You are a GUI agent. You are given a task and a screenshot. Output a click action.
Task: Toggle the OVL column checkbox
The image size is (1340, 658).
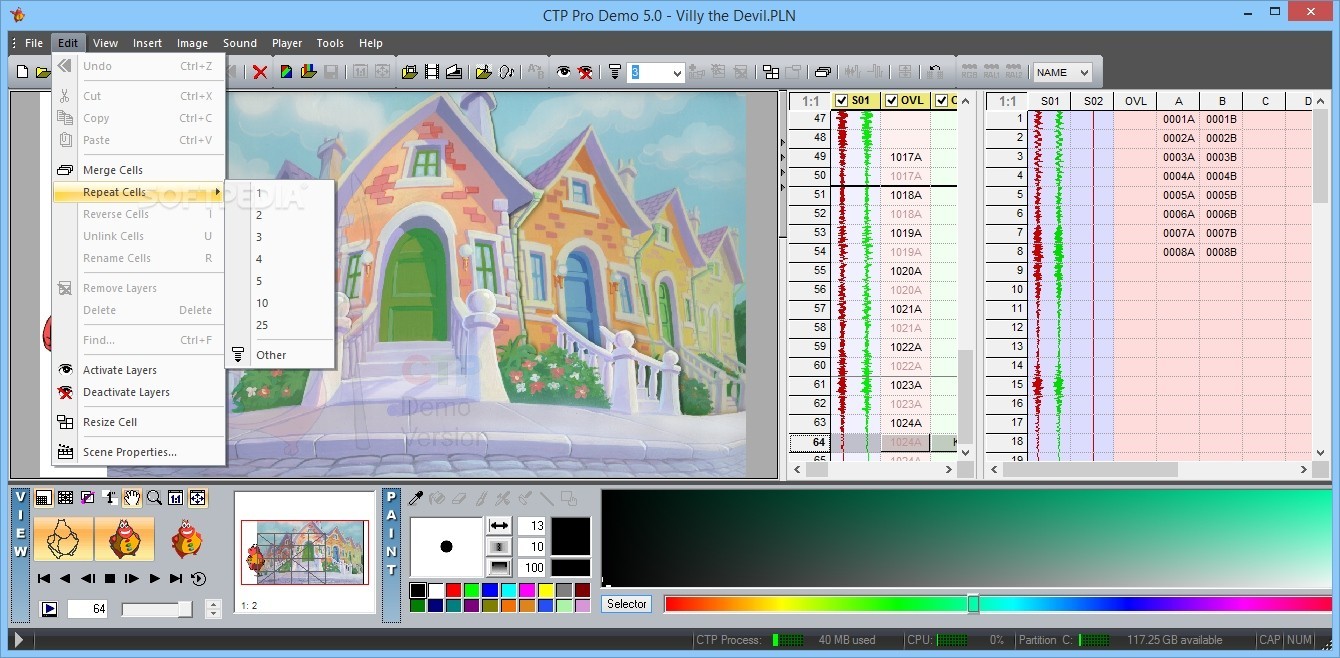coord(891,101)
